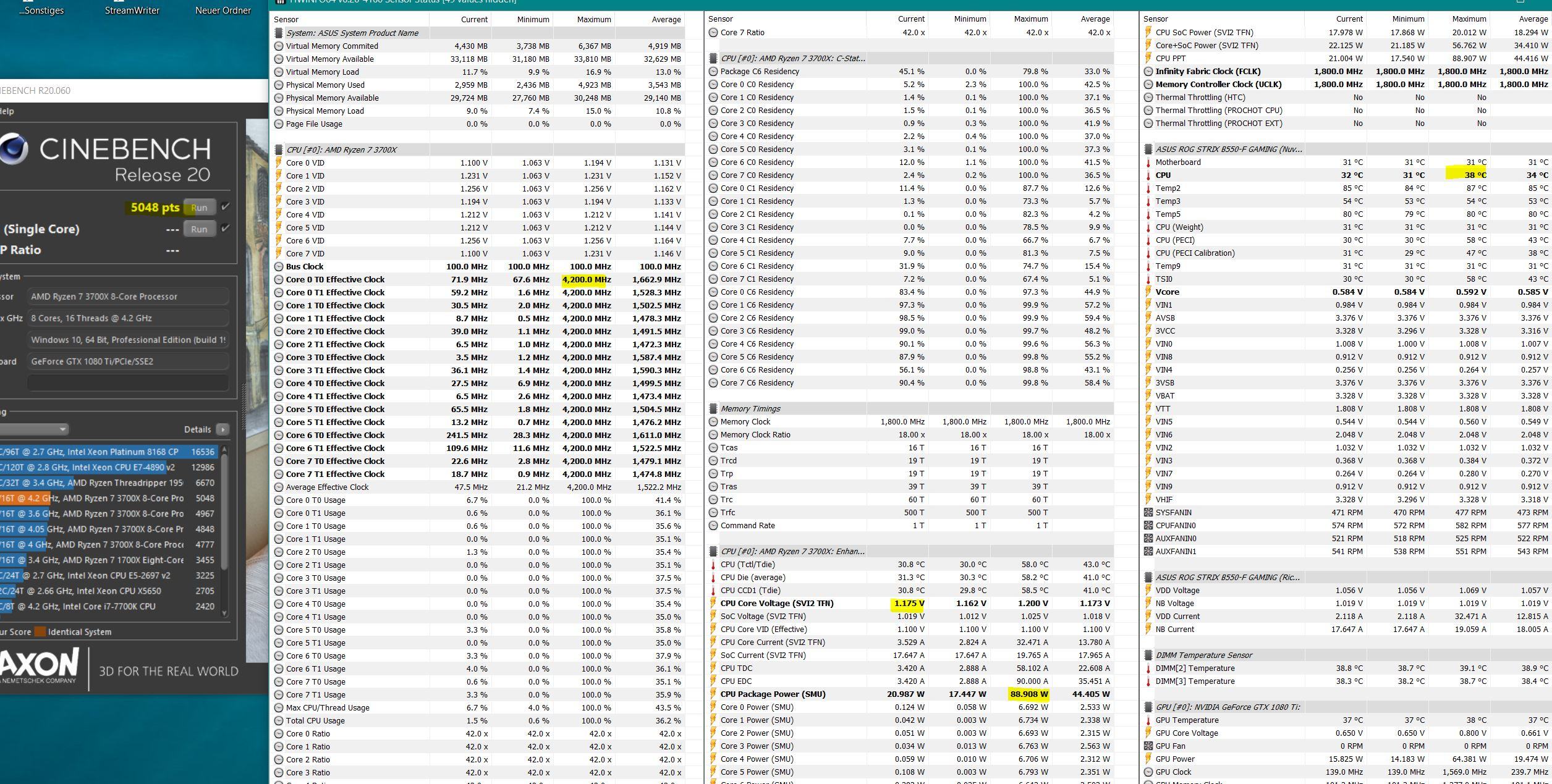Select the ASUS ROG STRIX B550-F GAMING (Ric... header
The height and width of the screenshot is (784, 1552).
coord(1346,577)
